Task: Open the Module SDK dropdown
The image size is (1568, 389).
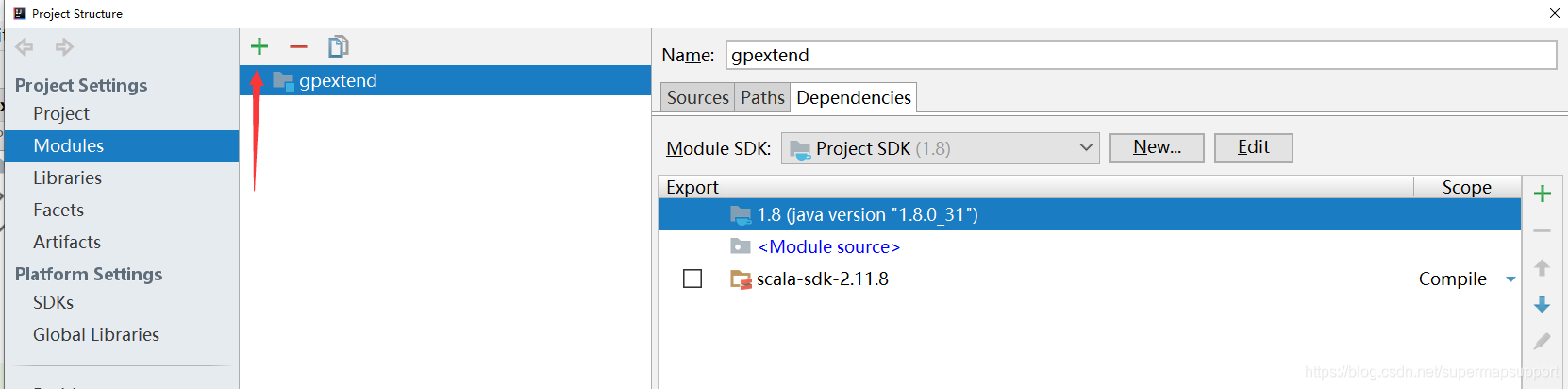Action: tap(940, 148)
